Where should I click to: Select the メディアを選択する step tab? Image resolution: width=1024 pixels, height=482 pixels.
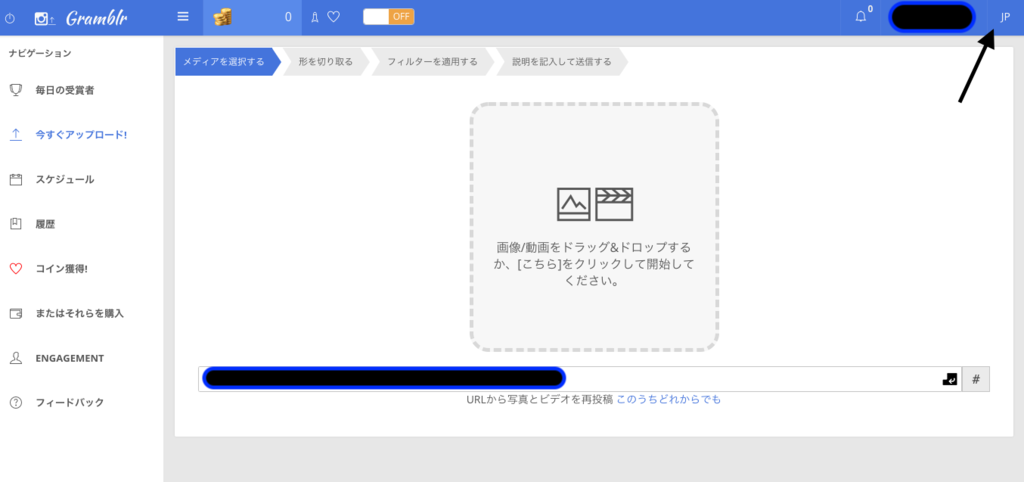click(x=227, y=62)
